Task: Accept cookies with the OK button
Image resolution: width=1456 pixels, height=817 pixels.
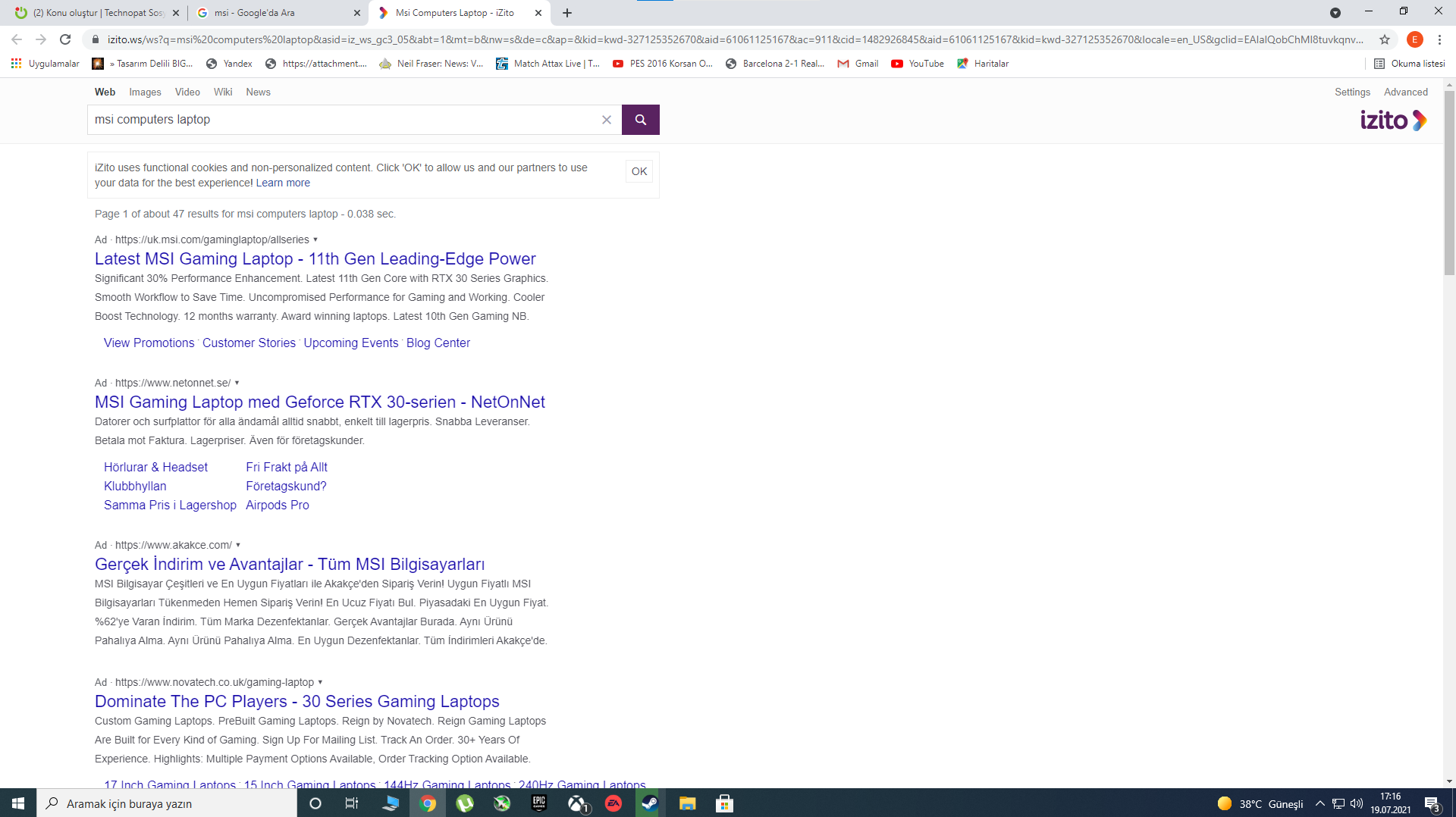Action: tap(639, 171)
